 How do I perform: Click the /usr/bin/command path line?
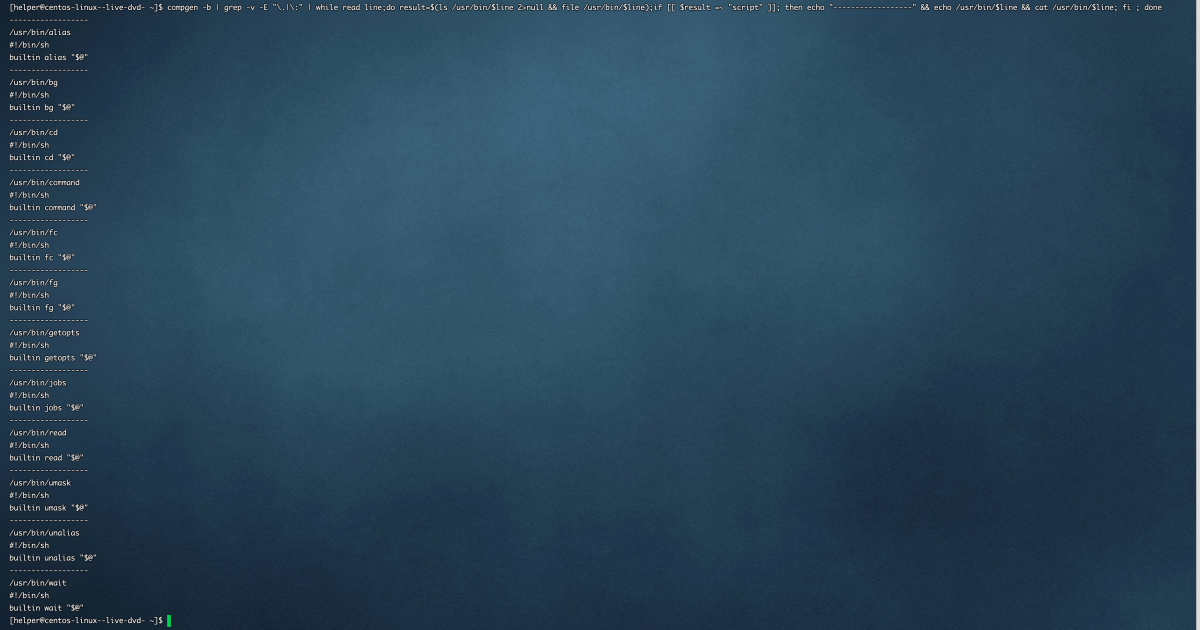point(45,182)
